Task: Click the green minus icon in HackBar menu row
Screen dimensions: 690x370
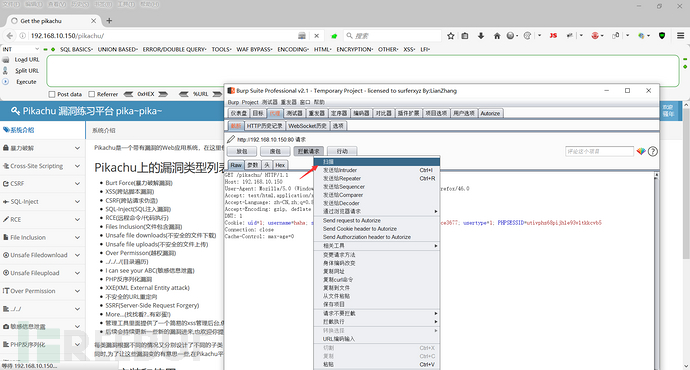Action: [45, 49]
